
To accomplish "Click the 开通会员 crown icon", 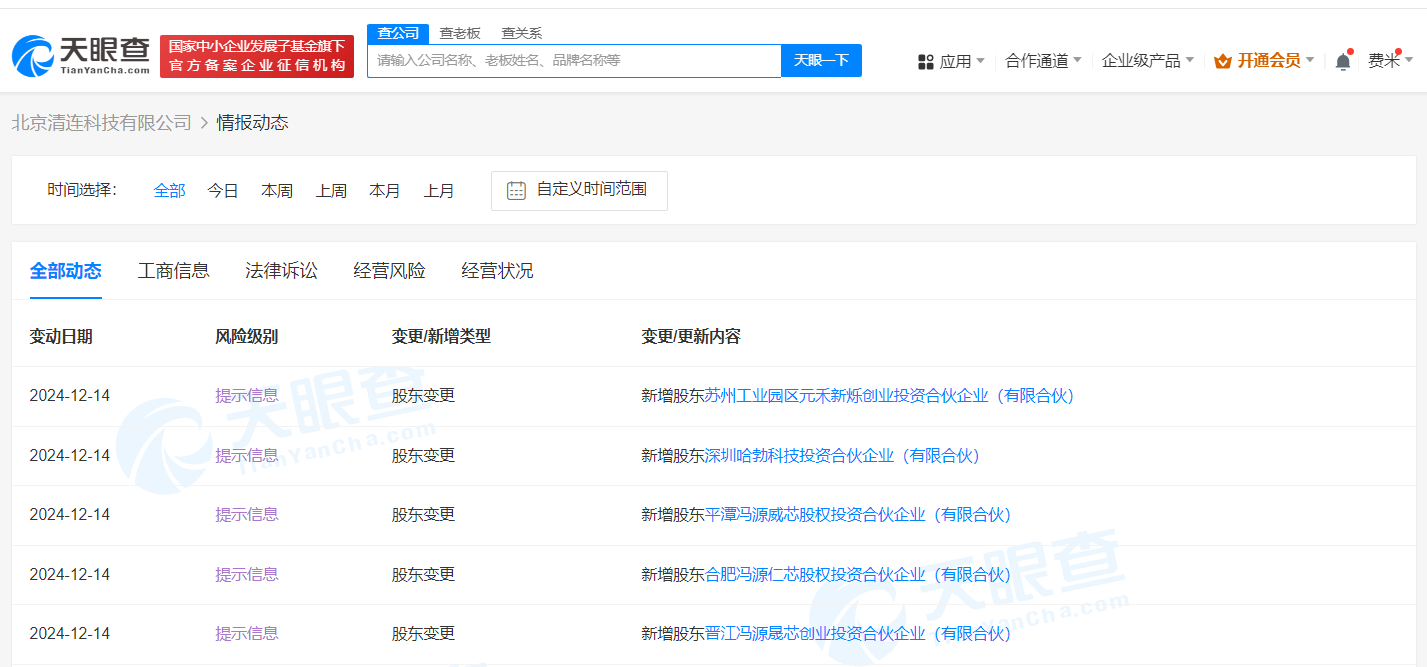I will pos(1222,60).
